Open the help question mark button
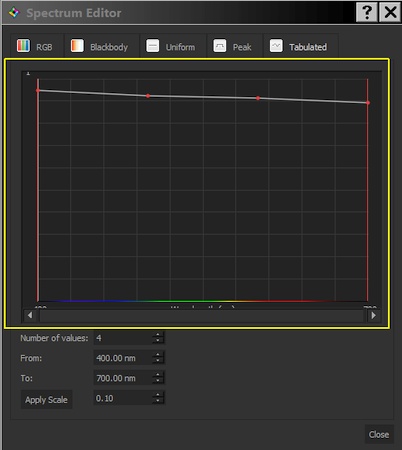This screenshot has width=402, height=450. click(367, 12)
